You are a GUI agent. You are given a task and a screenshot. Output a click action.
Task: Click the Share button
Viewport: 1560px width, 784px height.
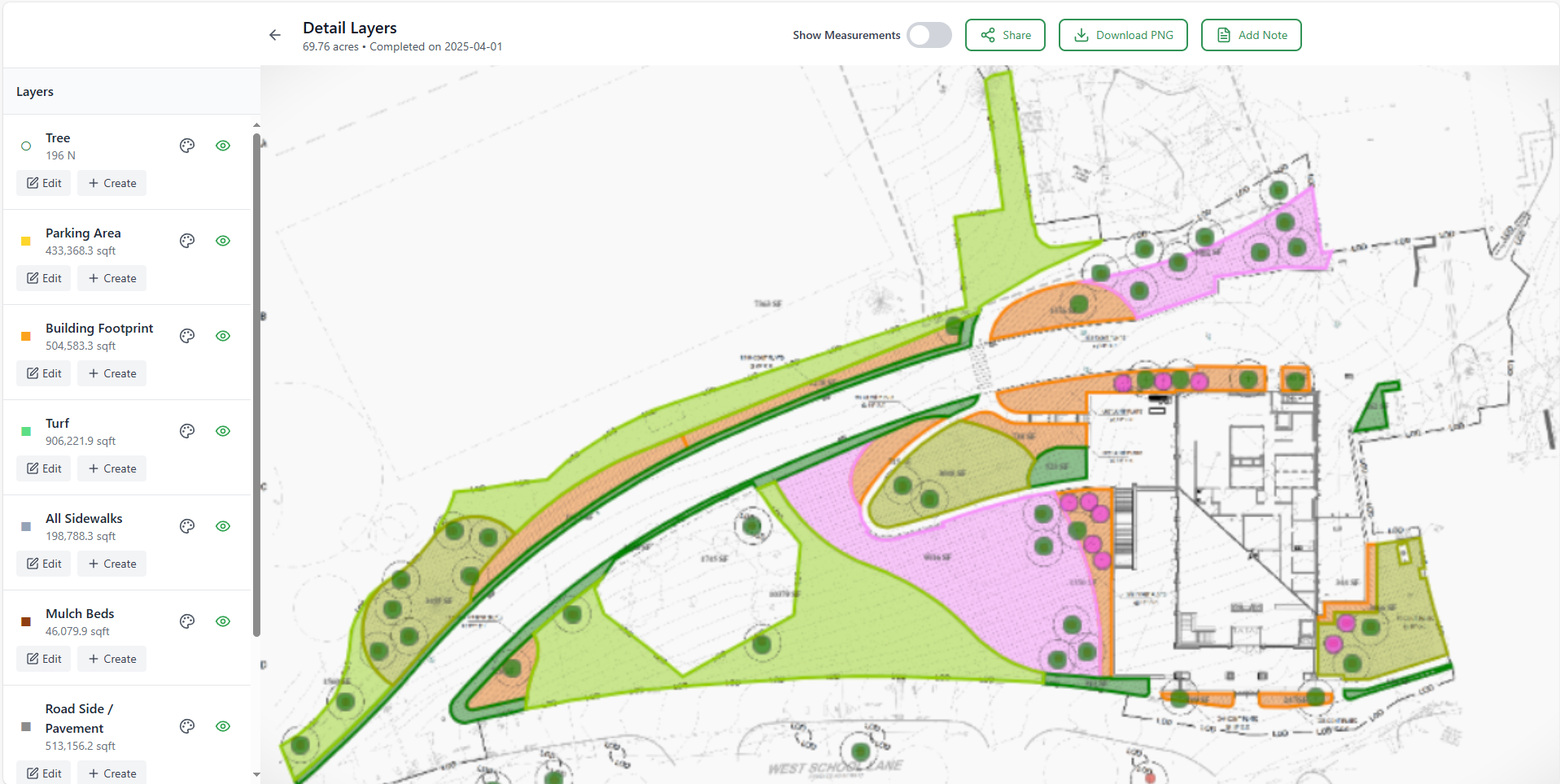tap(1005, 35)
